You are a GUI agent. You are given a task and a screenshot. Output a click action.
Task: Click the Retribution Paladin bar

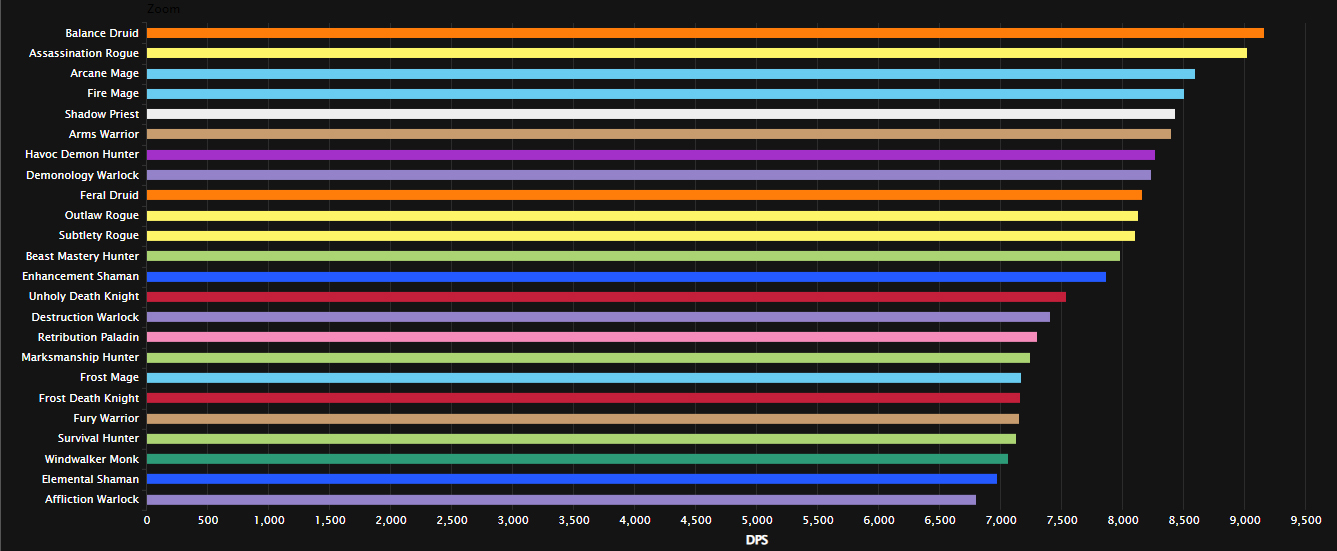point(592,337)
